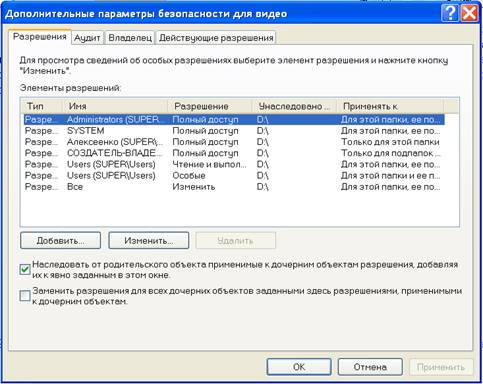Click Только для этой папки cell
This screenshot has width=483, height=384.
(390, 142)
